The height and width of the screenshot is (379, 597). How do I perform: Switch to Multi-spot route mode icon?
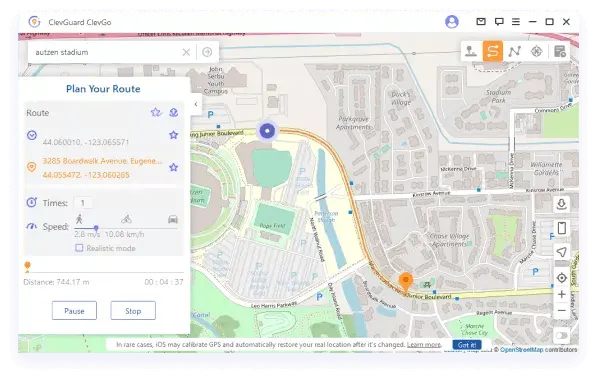click(514, 51)
